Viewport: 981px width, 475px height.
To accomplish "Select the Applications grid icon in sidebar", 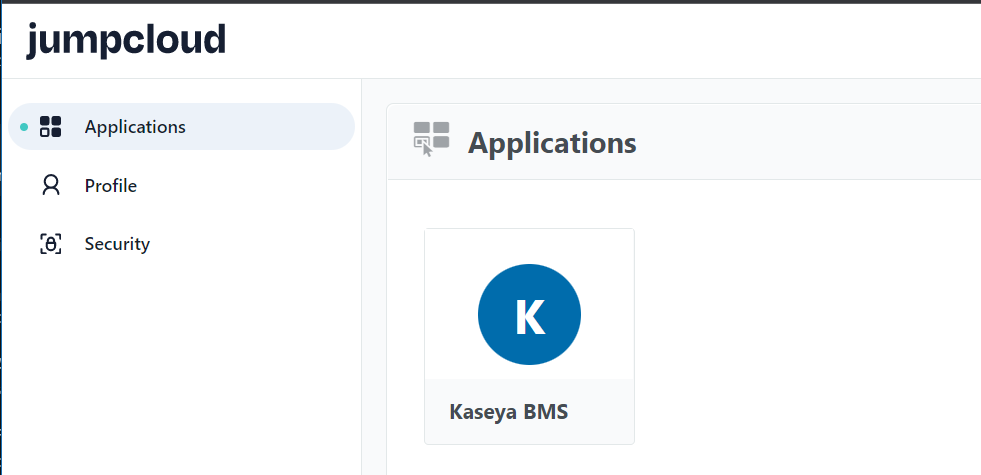I will coord(50,126).
